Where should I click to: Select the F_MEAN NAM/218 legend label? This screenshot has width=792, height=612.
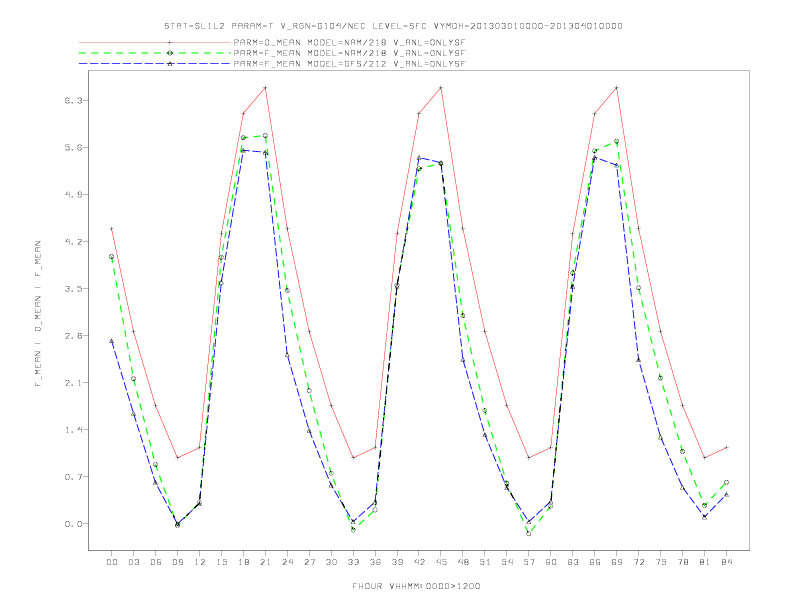[x=349, y=53]
